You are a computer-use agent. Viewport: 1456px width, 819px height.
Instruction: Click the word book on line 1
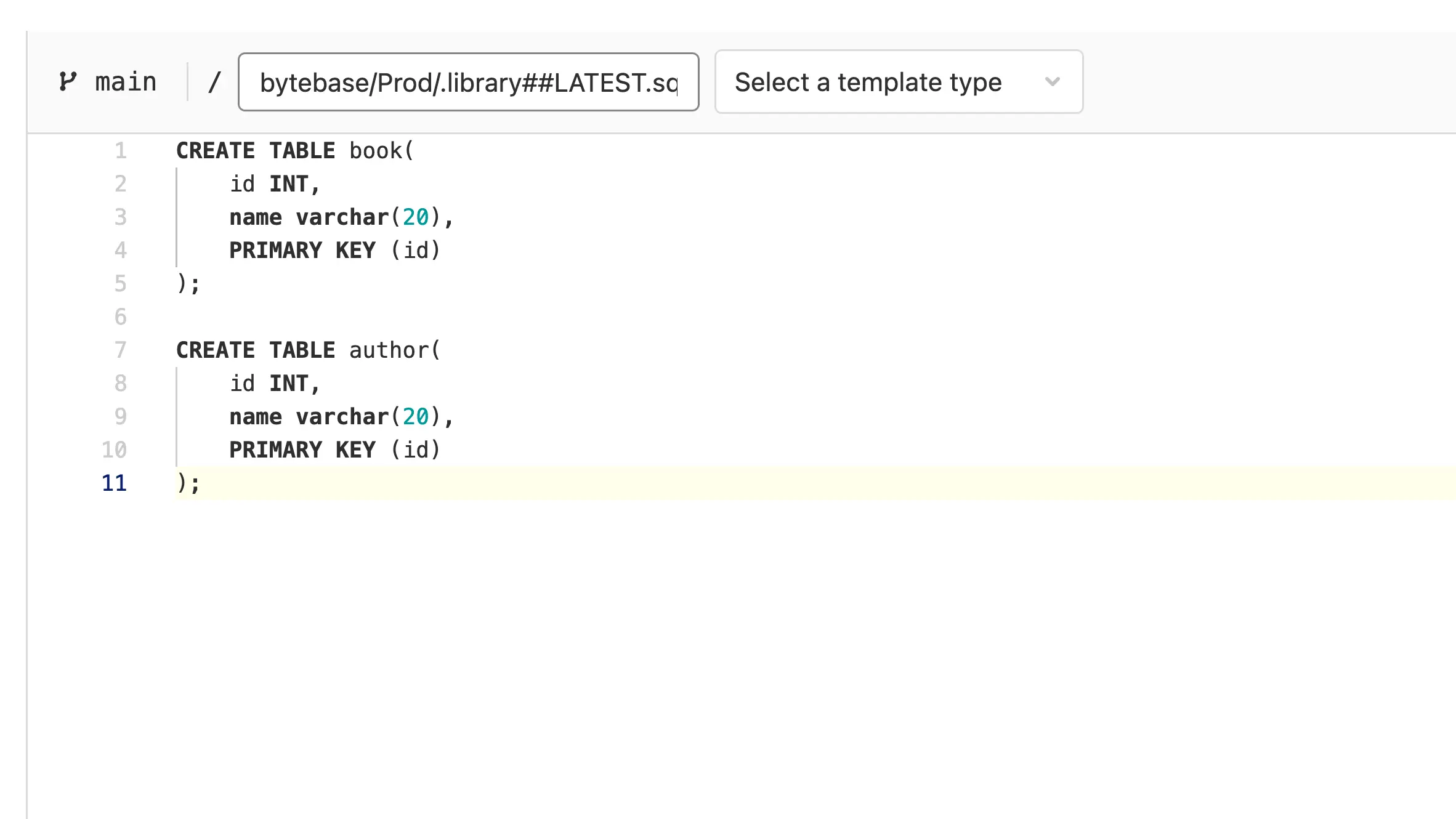376,151
